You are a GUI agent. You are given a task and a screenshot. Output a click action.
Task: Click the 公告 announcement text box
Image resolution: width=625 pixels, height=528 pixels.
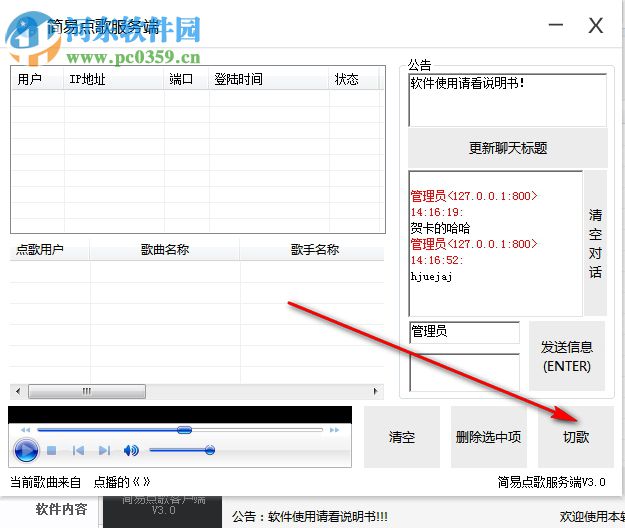(508, 100)
